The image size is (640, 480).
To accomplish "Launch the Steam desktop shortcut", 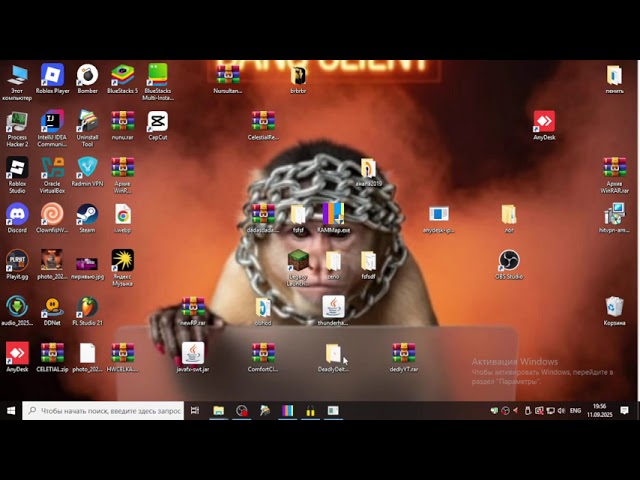I will 87,218.
